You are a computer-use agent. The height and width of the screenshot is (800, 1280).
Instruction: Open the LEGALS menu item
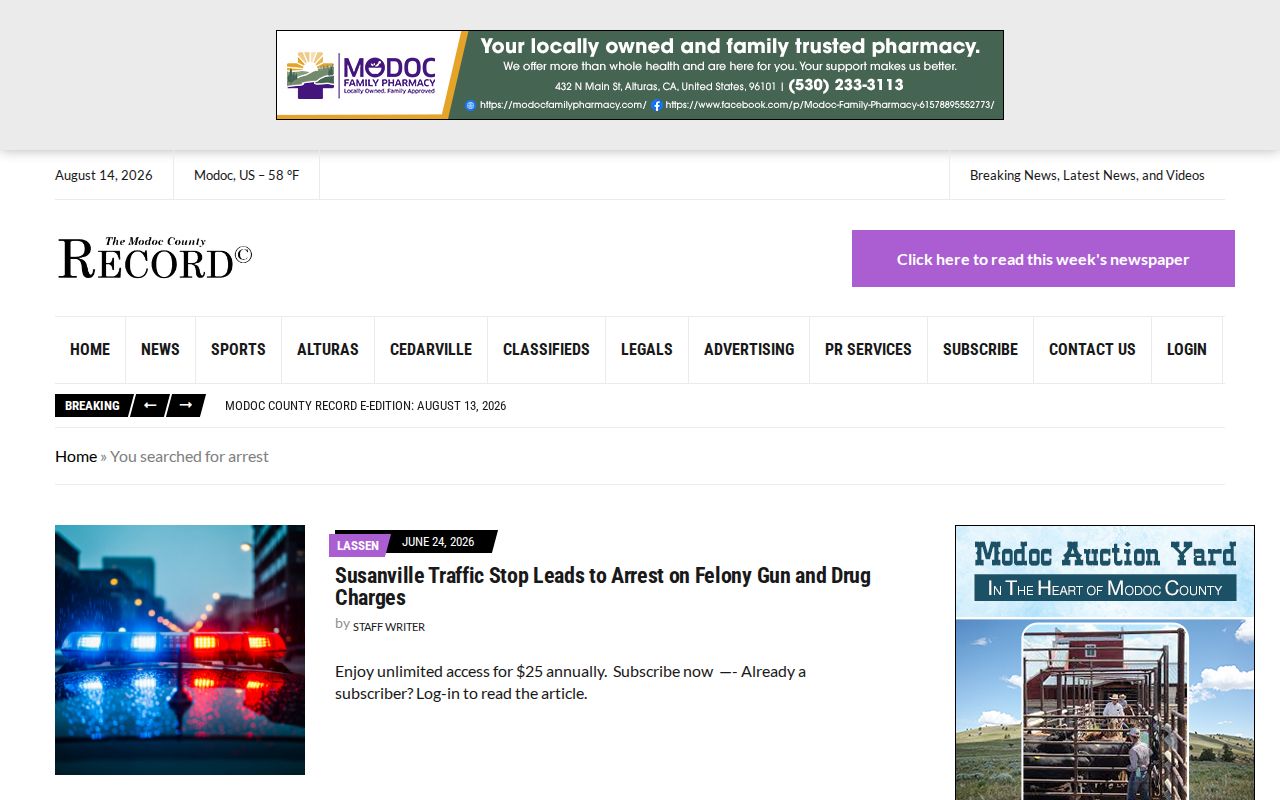647,349
